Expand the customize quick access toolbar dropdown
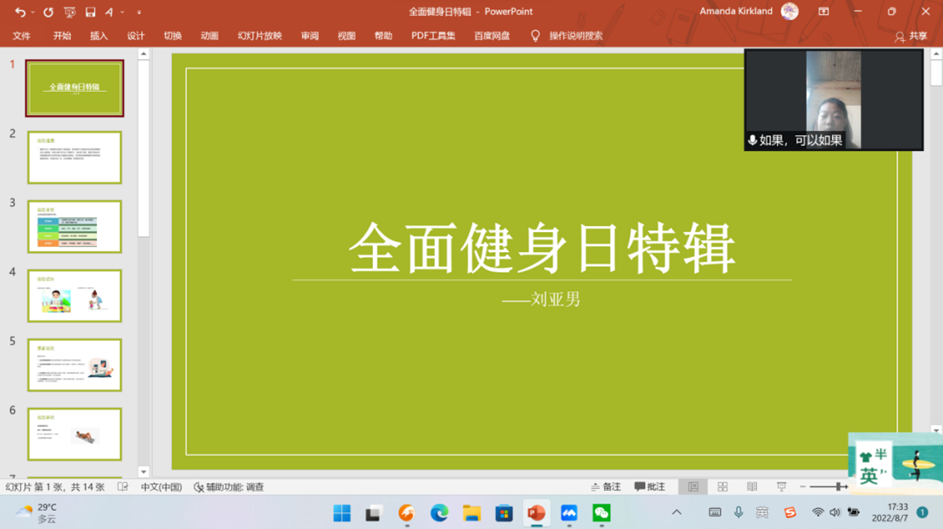This screenshot has width=943, height=529. (139, 12)
